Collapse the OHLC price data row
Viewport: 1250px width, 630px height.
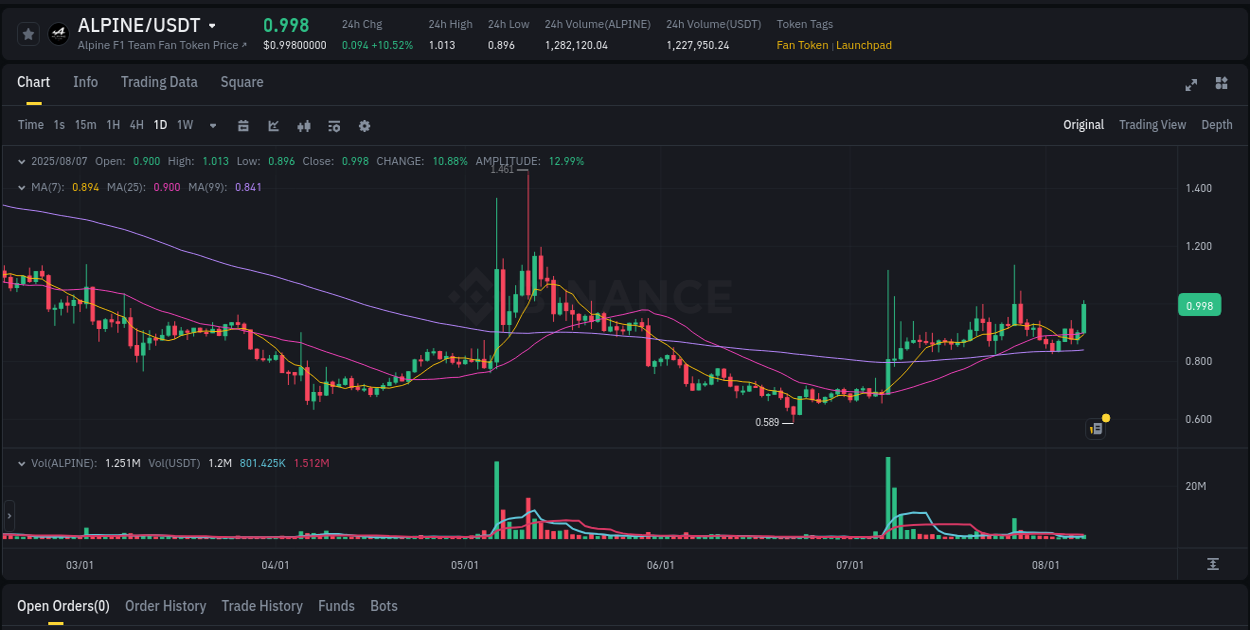(22, 160)
